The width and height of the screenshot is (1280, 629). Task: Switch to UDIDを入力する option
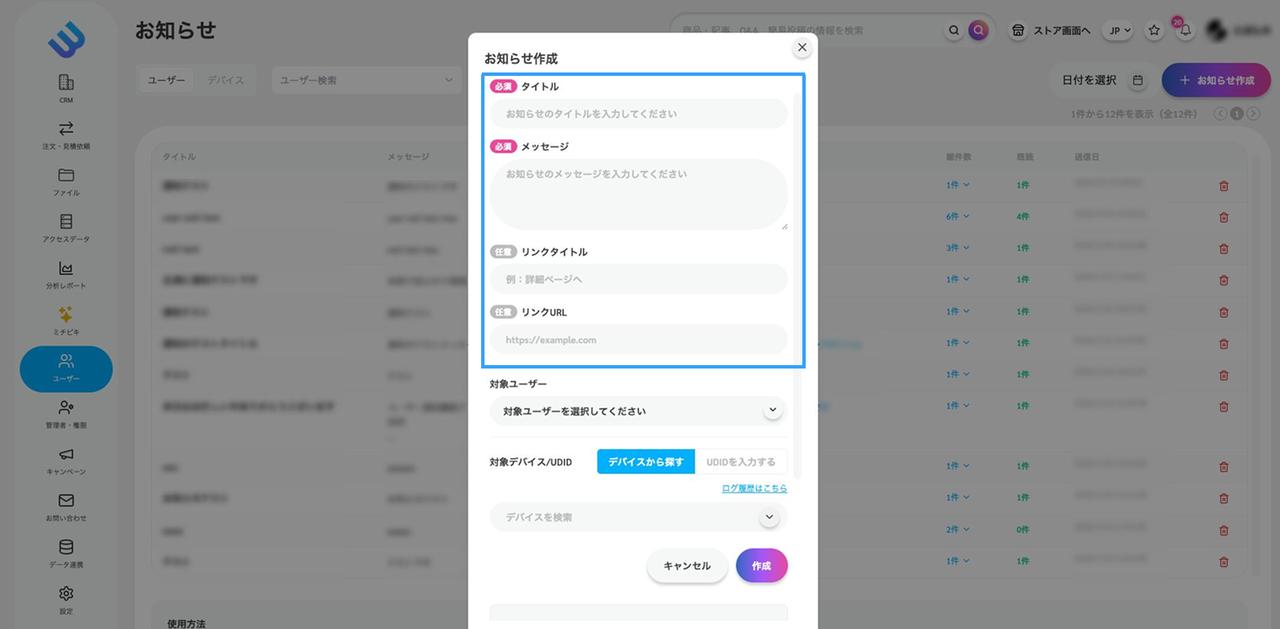click(x=740, y=462)
